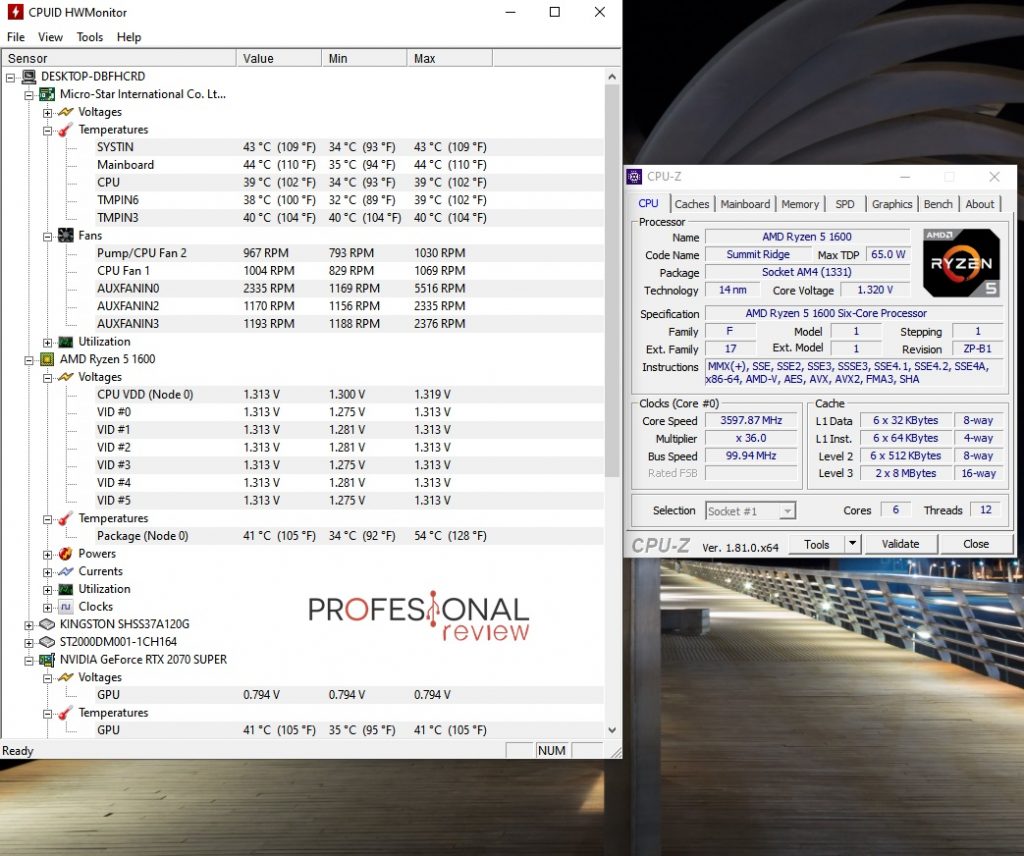Click the Voltages icon under AMD Ryzen 5 1600
The width and height of the screenshot is (1024, 856).
coord(65,377)
